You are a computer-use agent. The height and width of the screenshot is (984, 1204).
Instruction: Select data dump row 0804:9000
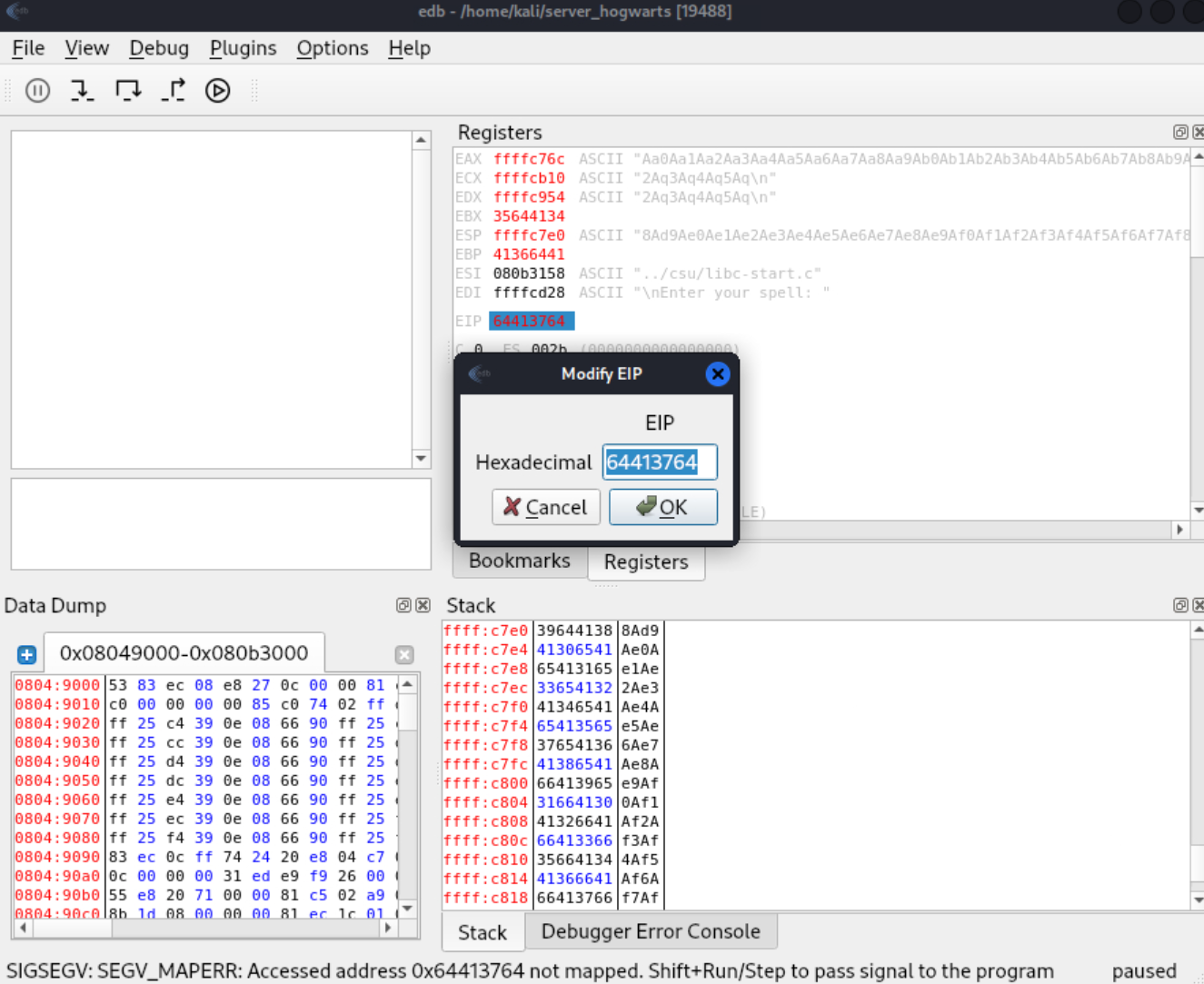point(205,685)
